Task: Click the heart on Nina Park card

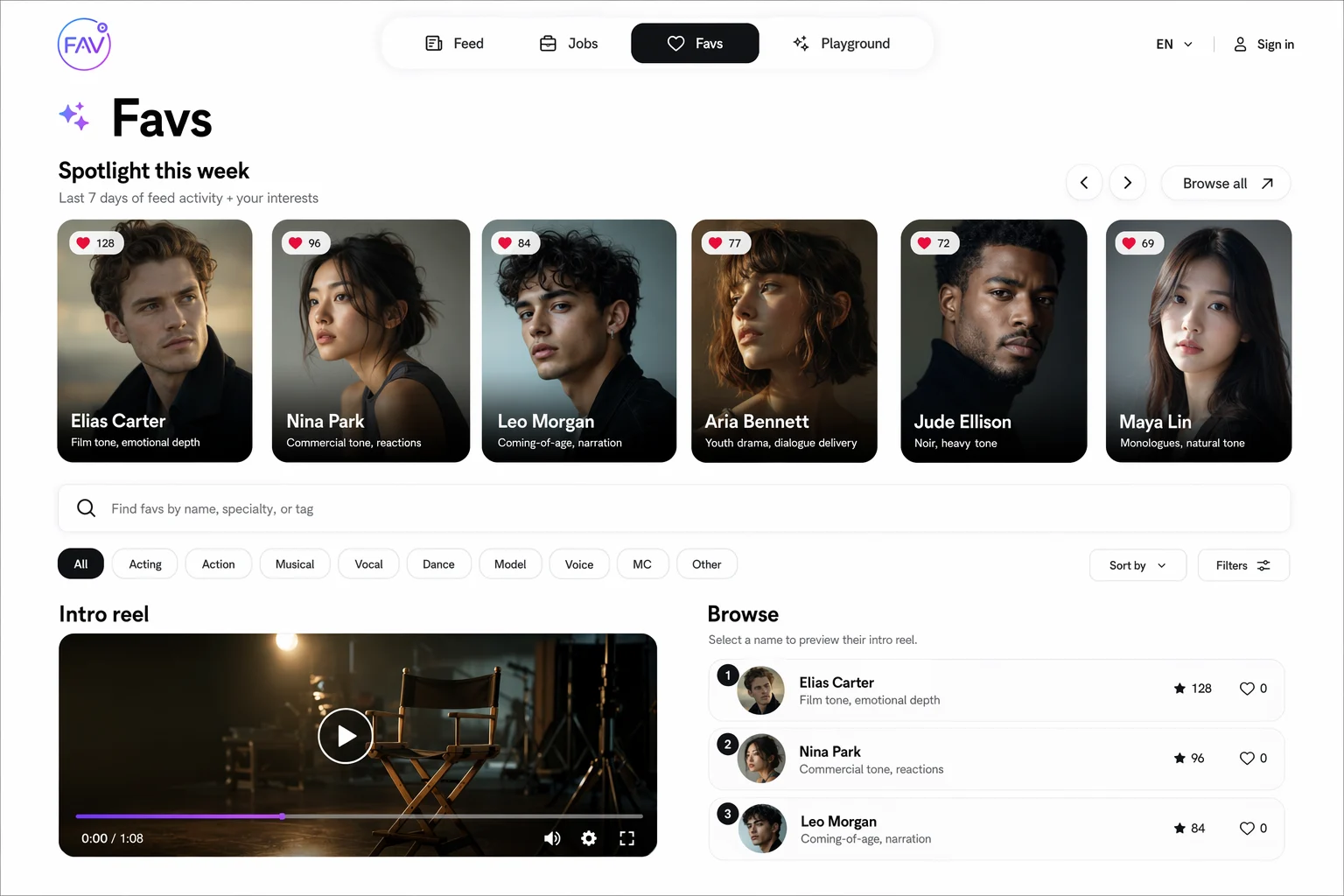Action: [x=296, y=243]
